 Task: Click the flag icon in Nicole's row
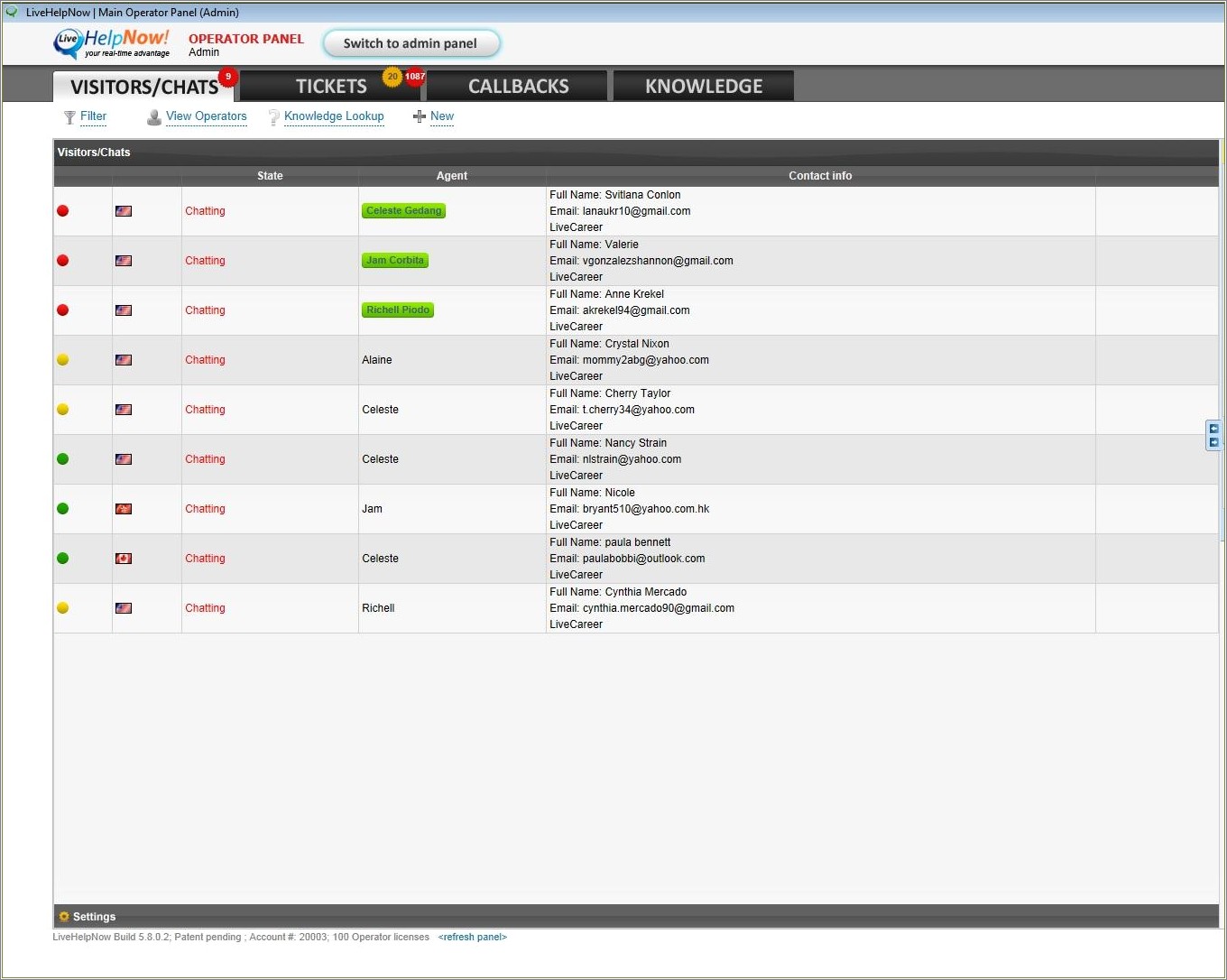coord(124,509)
